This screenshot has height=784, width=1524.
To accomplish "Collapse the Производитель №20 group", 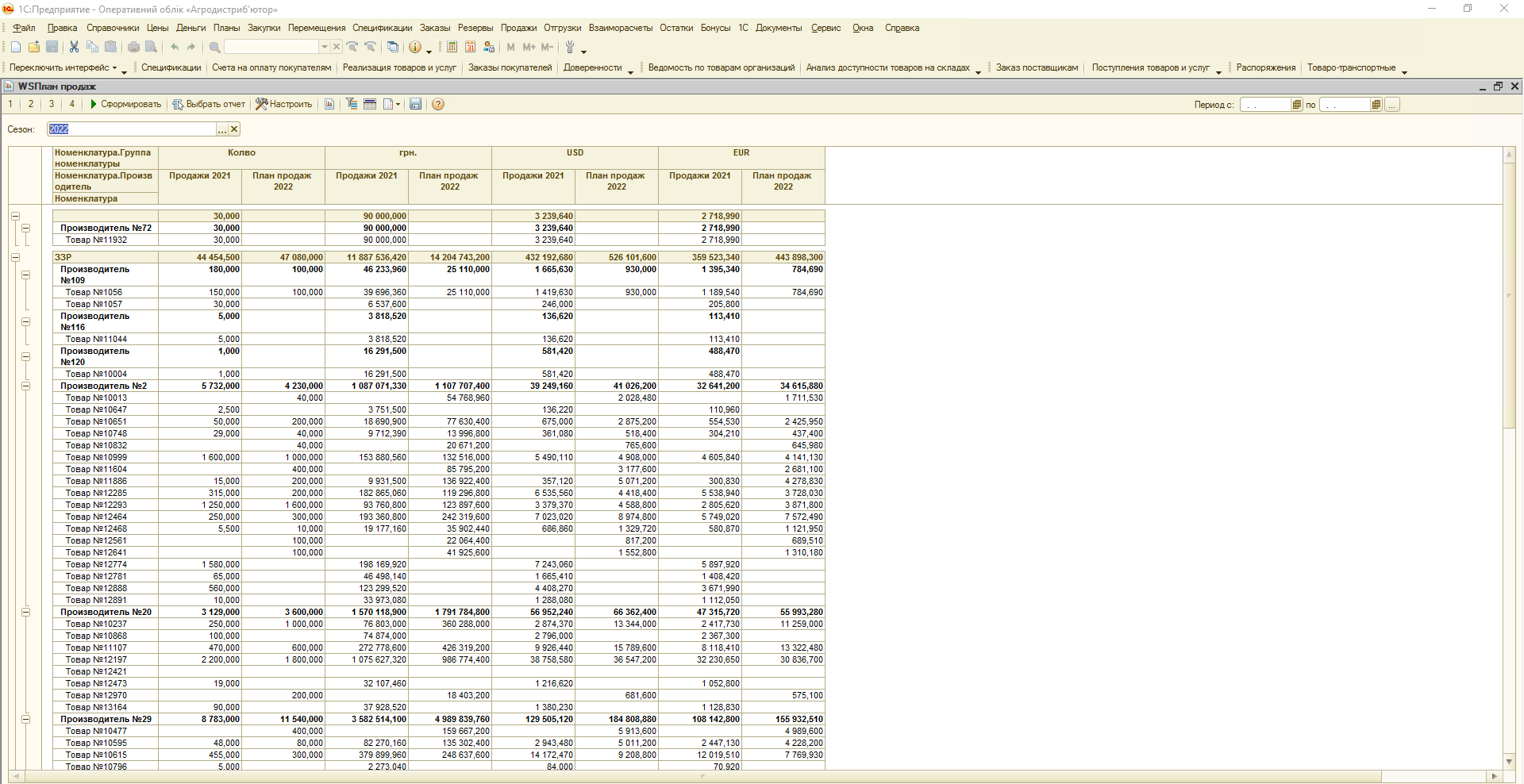I will 25,613.
